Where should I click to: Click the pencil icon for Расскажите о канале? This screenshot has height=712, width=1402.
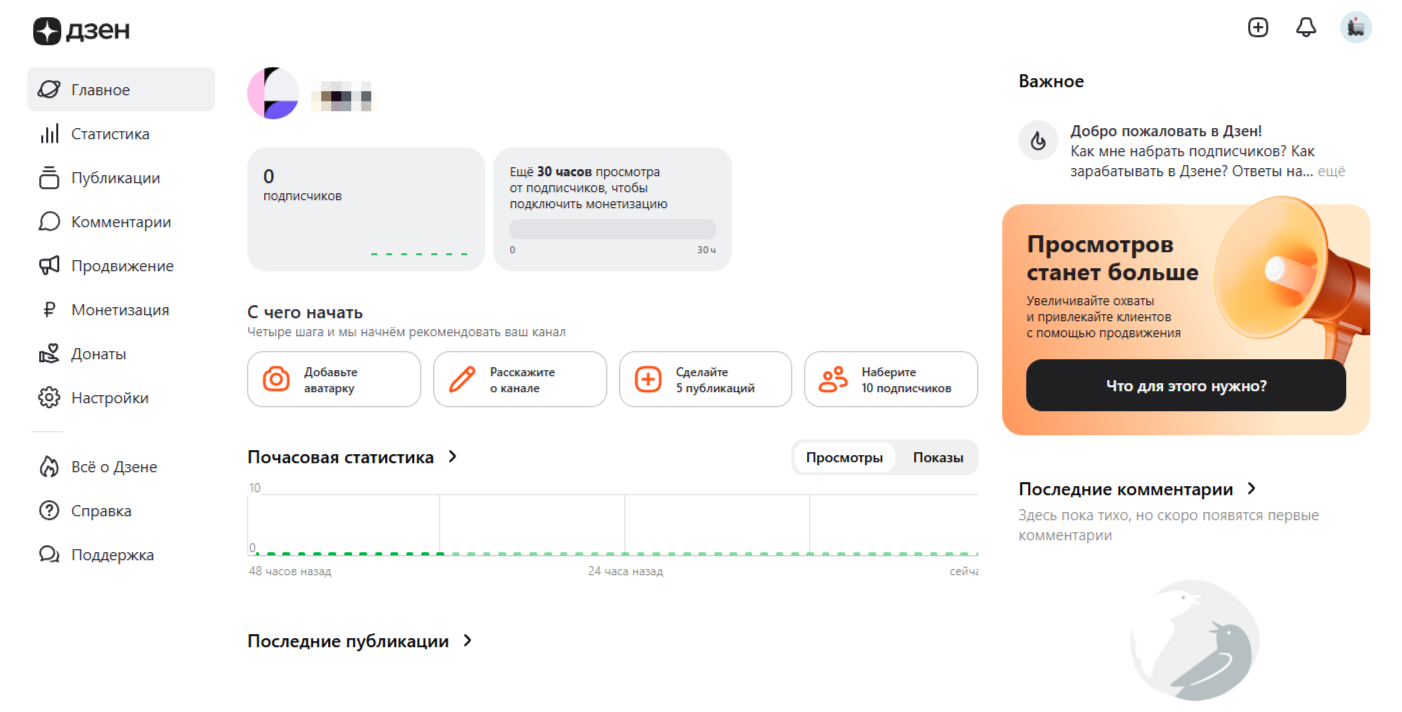pyautogui.click(x=462, y=379)
